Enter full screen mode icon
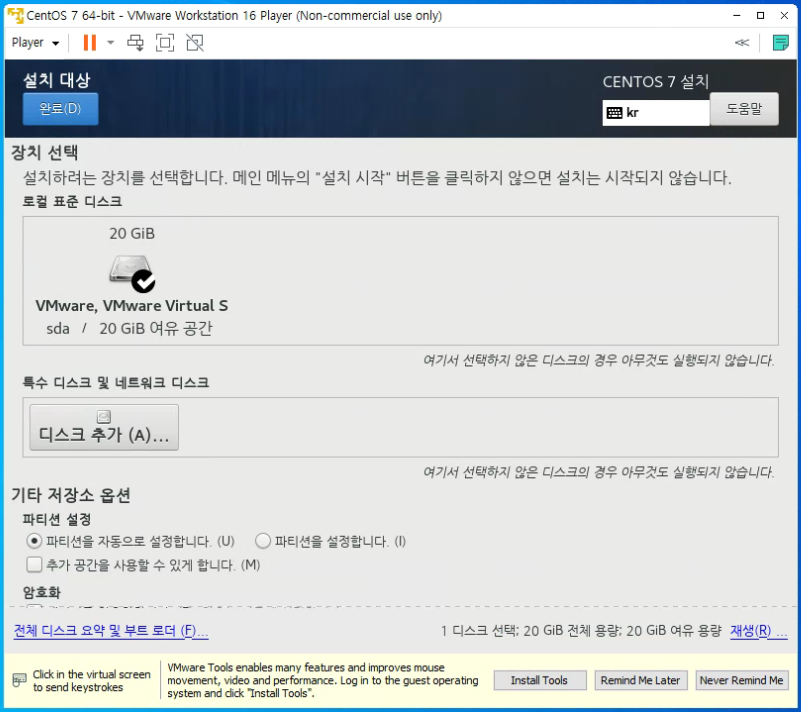The height and width of the screenshot is (712, 801). click(164, 43)
